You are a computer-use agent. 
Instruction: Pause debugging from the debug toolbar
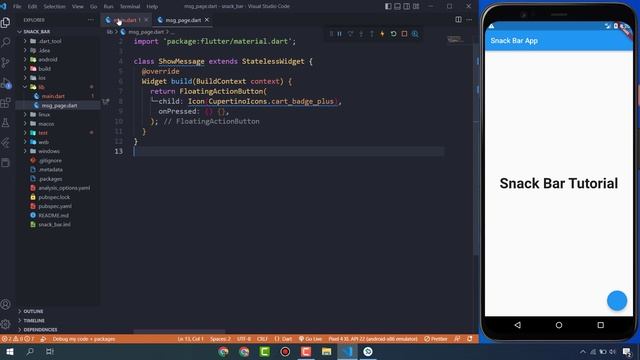click(340, 34)
